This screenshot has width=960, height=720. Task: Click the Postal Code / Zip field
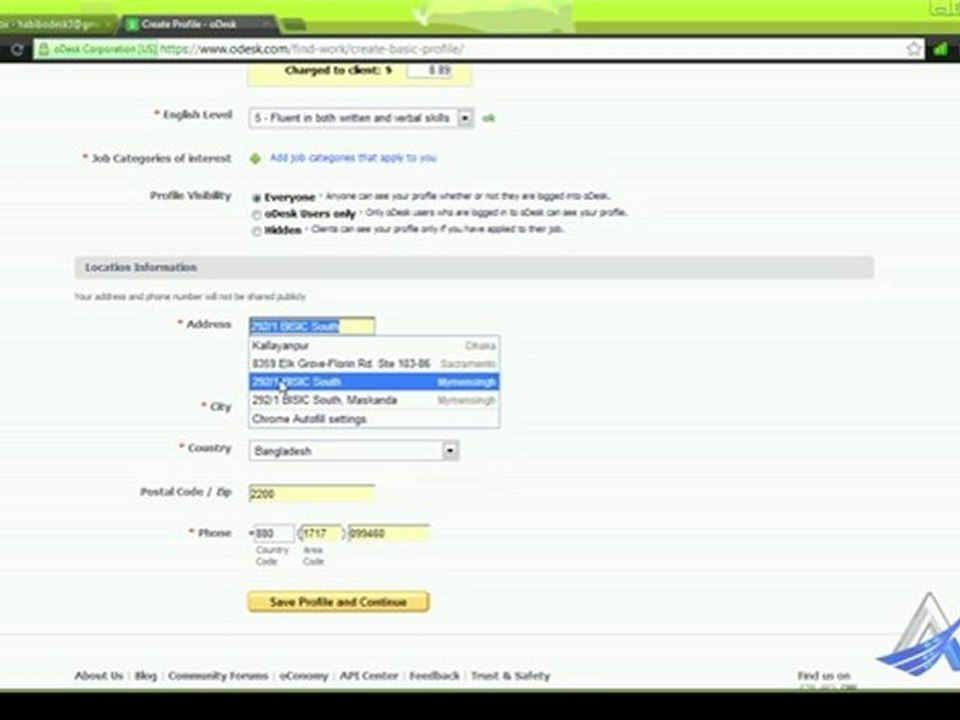(x=312, y=493)
